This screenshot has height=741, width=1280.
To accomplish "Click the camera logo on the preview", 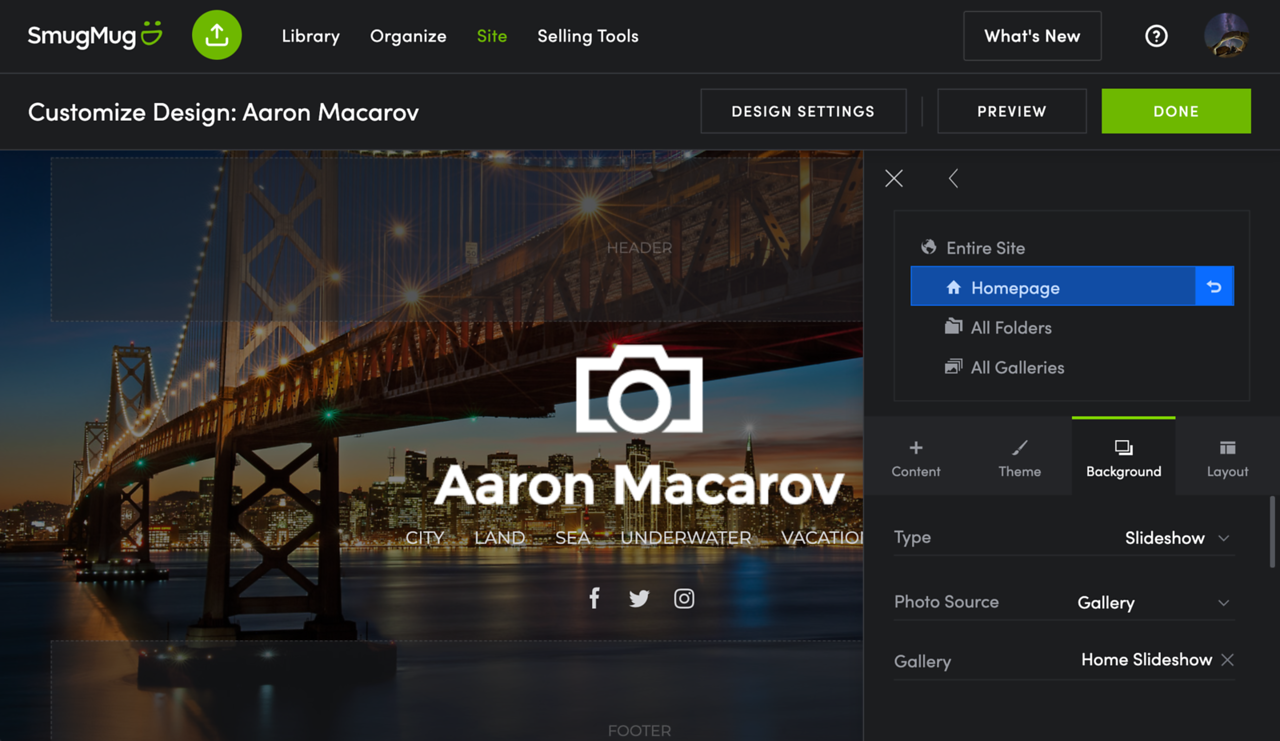I will [639, 389].
